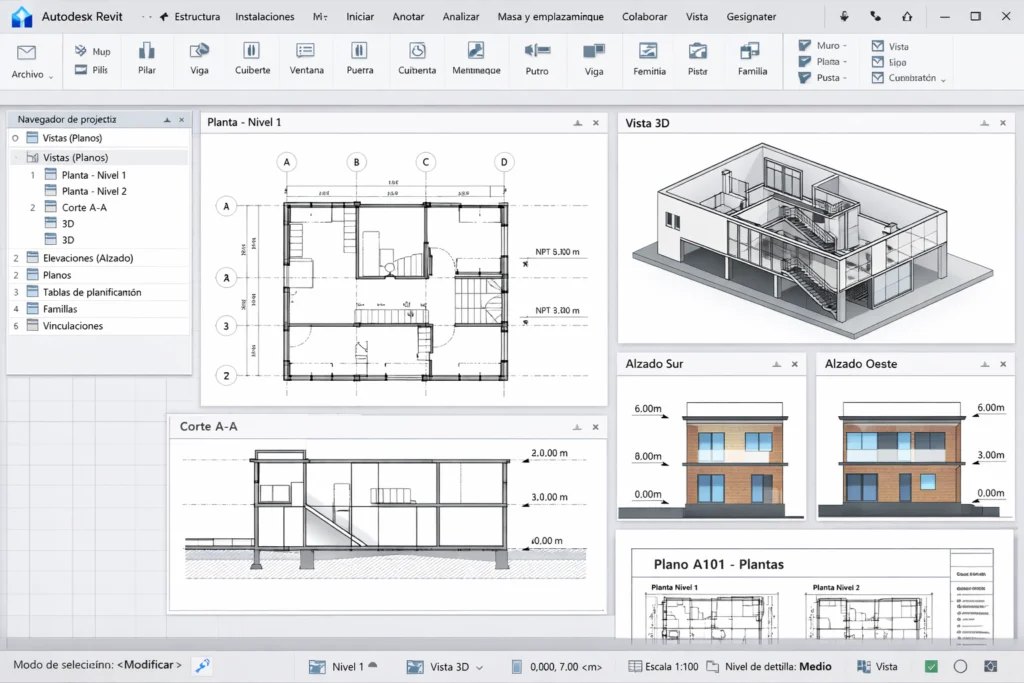Enable the green checkmark toggle in the status bar
Screen dimensions: 1024x683
tap(931, 666)
